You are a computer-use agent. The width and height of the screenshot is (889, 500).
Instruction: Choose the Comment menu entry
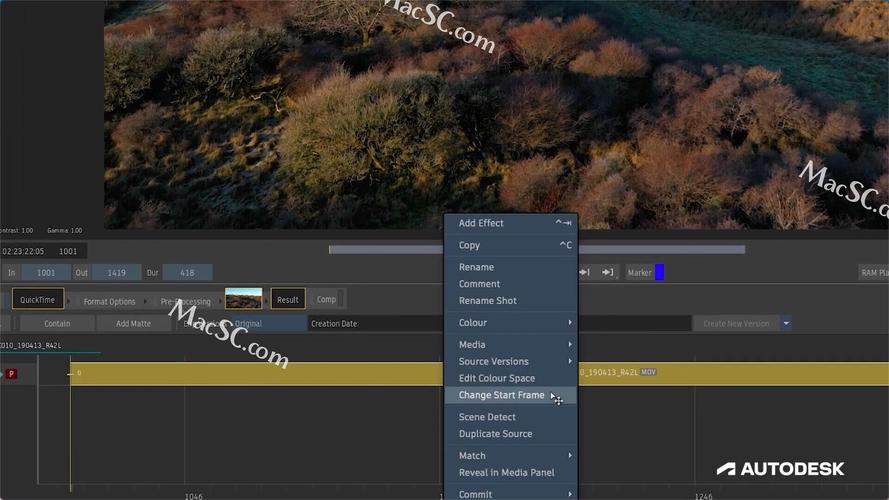pos(510,284)
